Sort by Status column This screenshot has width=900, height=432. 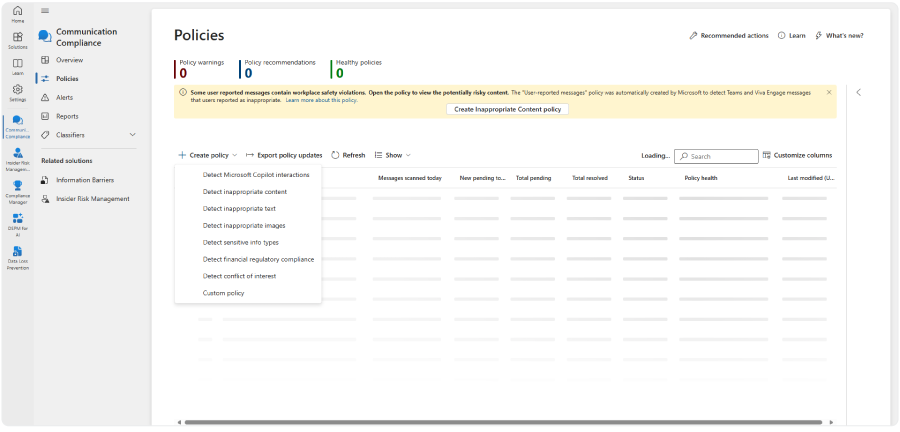(x=636, y=178)
